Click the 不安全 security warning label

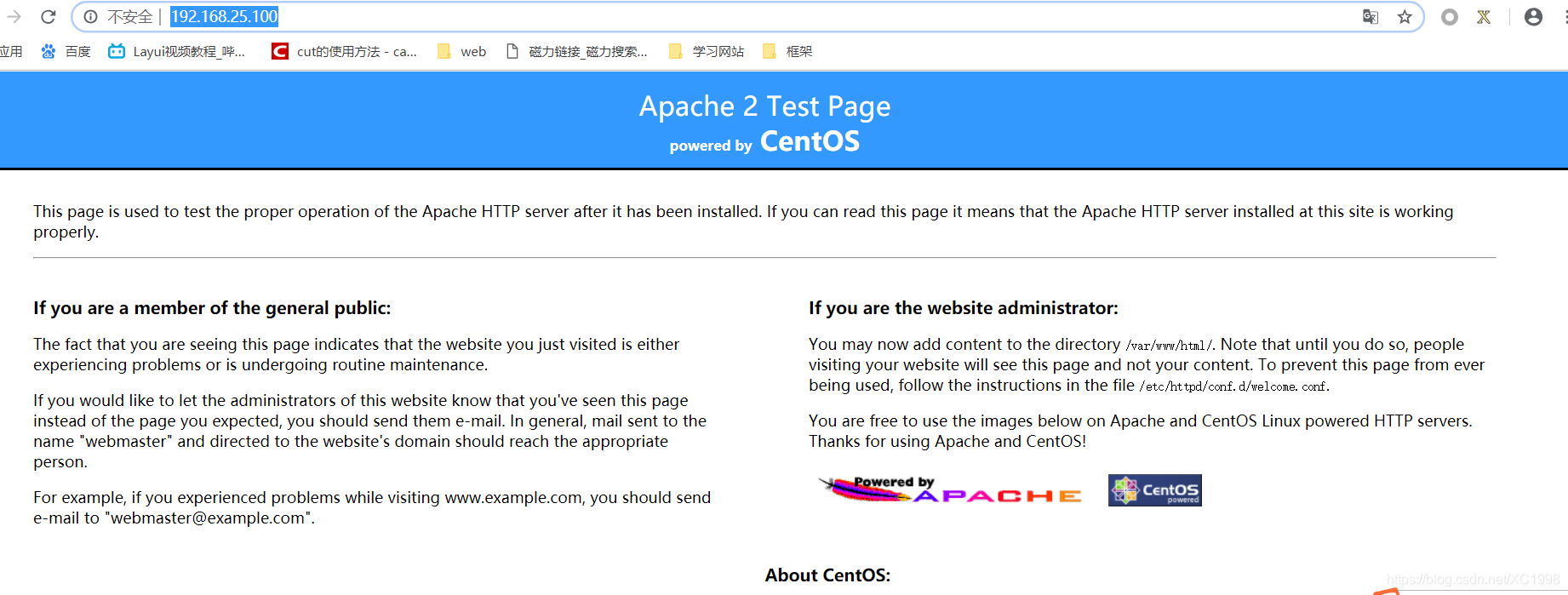coord(129,16)
